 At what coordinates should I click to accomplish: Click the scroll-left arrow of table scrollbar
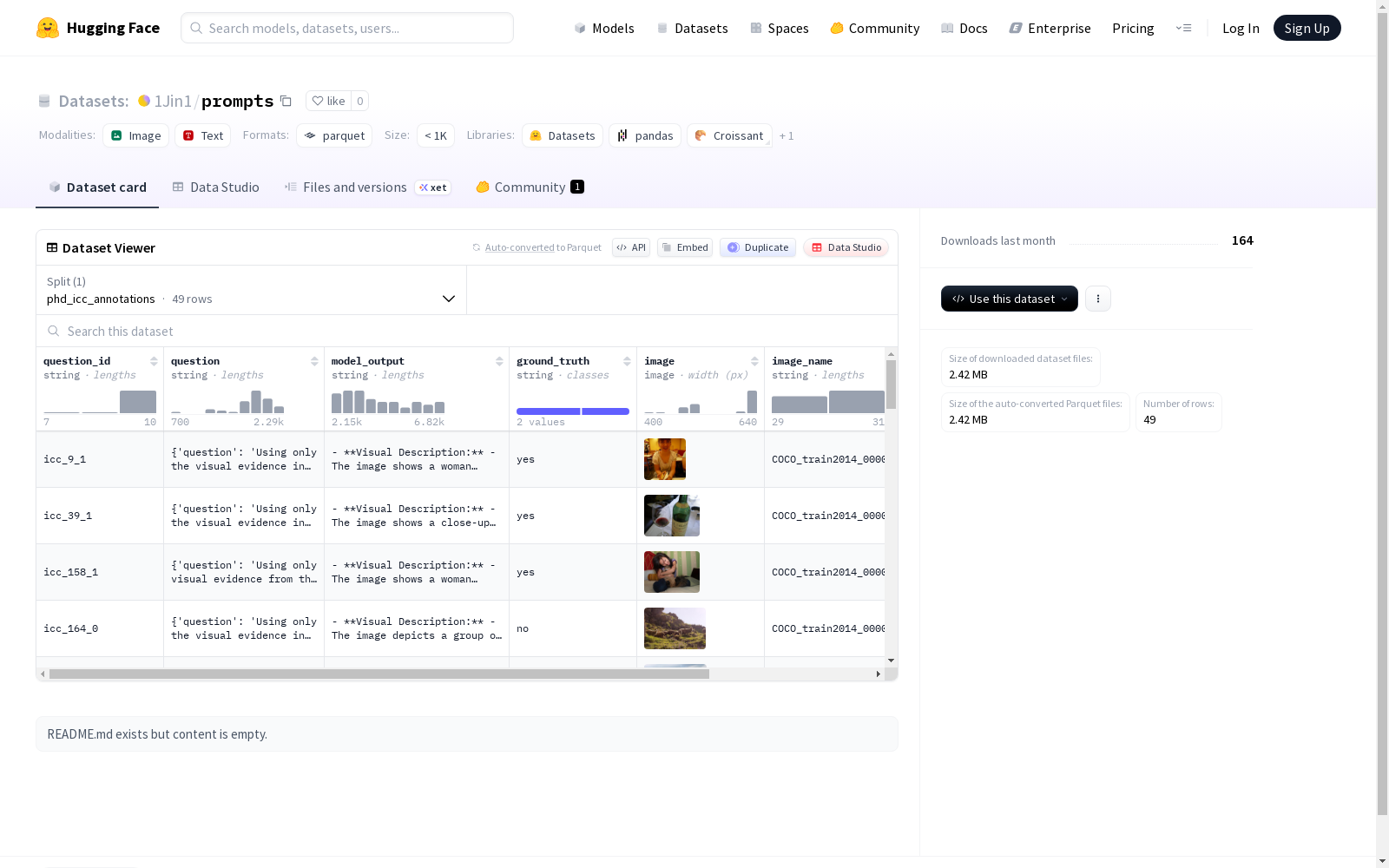[43, 674]
